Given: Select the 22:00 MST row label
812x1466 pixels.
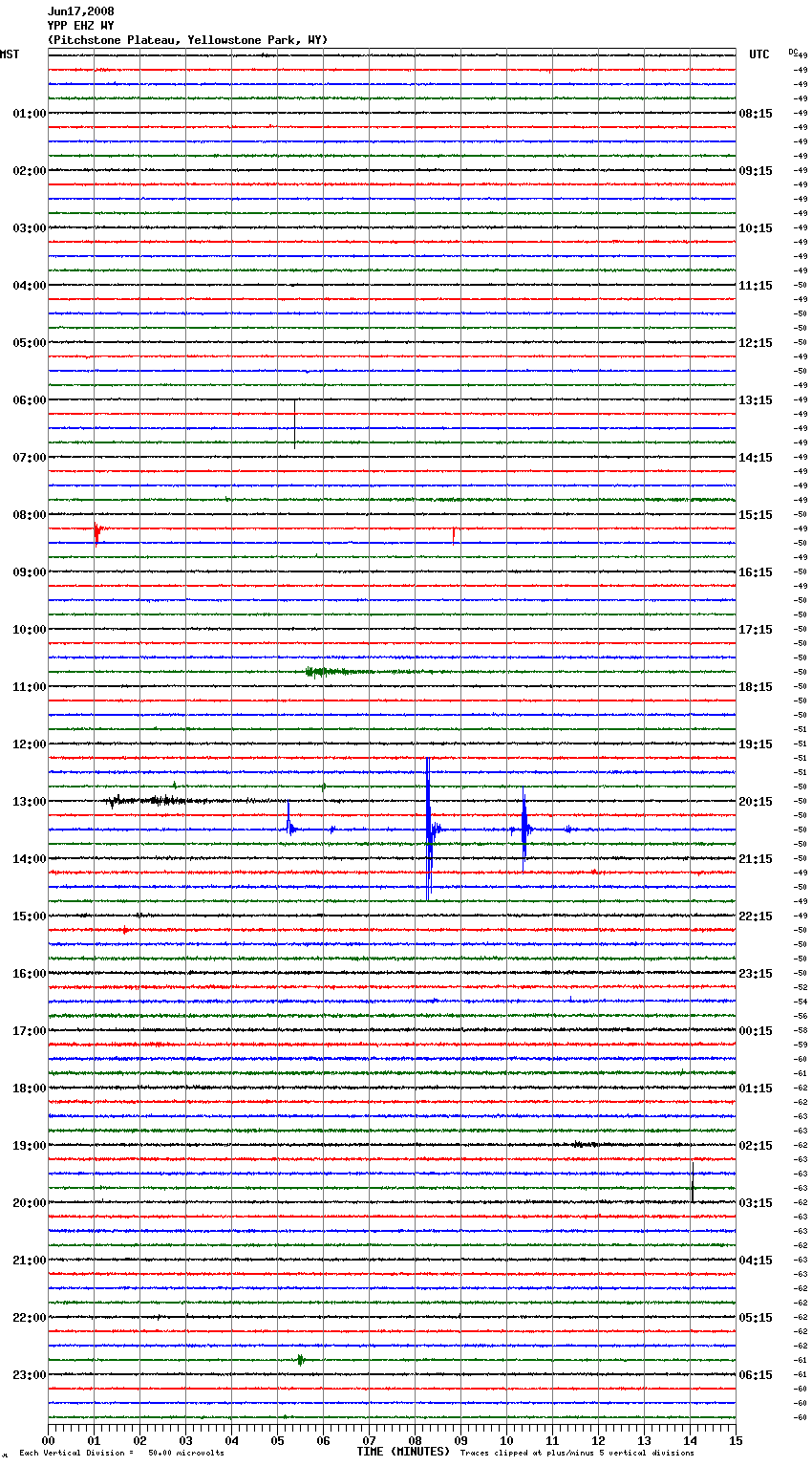Looking at the screenshot, I should [x=29, y=1318].
